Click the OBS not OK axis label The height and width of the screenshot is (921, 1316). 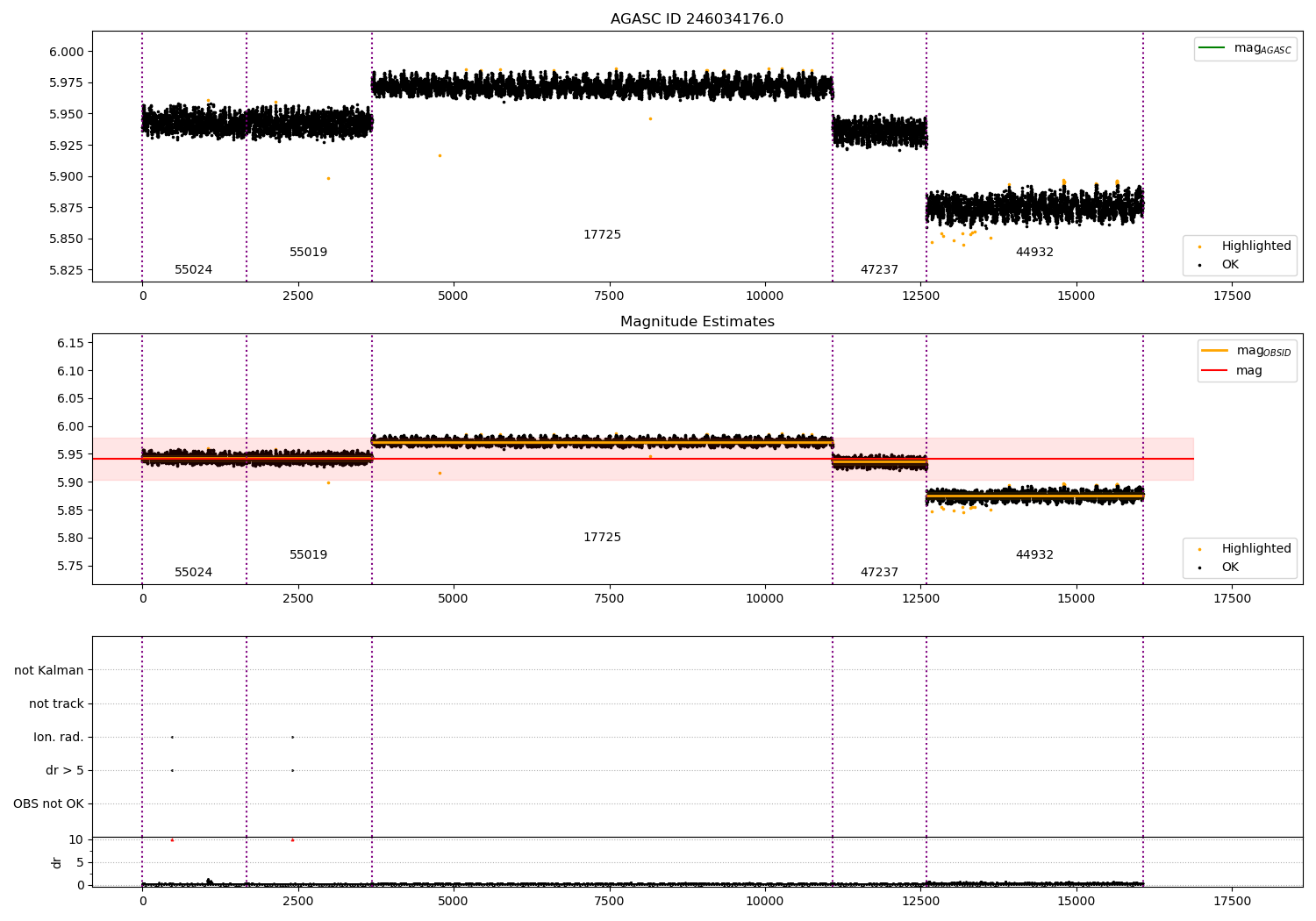(x=48, y=804)
